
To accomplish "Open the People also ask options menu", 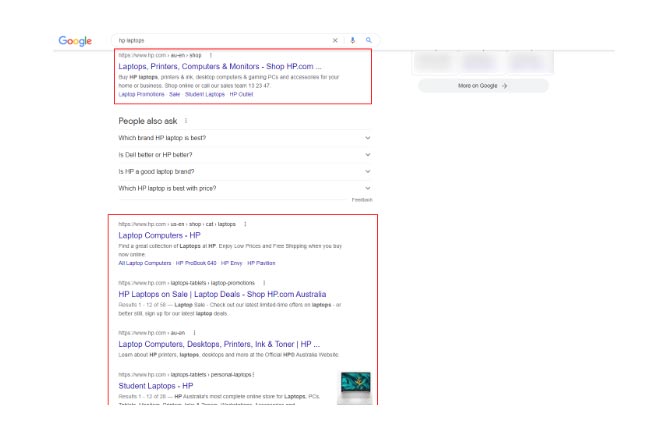I will point(186,121).
